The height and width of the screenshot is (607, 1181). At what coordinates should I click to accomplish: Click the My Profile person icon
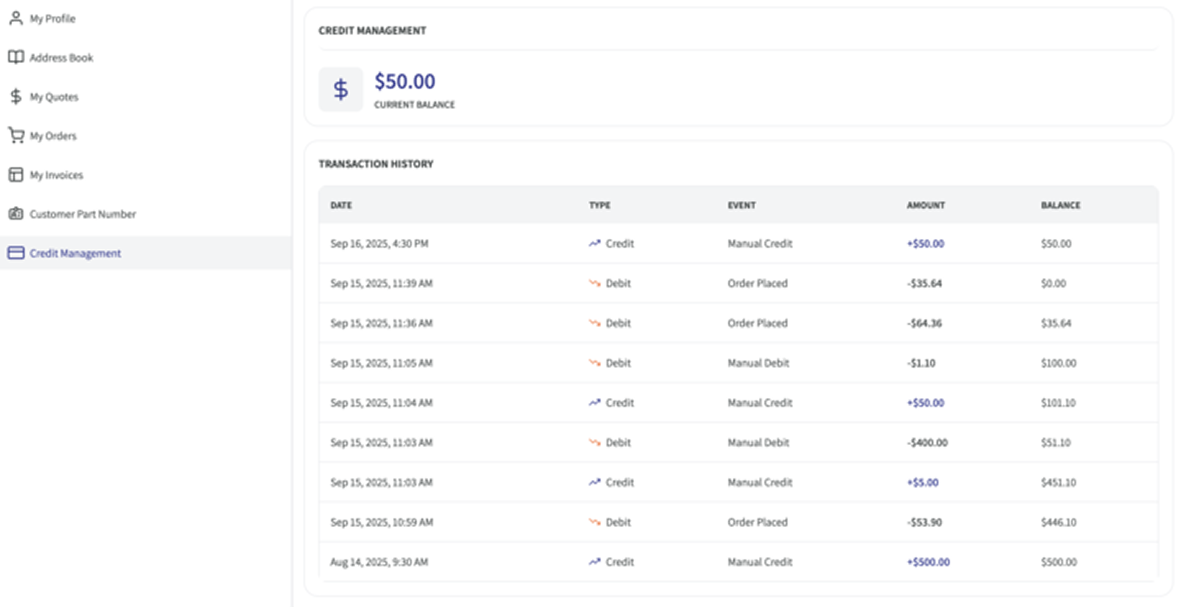15,18
